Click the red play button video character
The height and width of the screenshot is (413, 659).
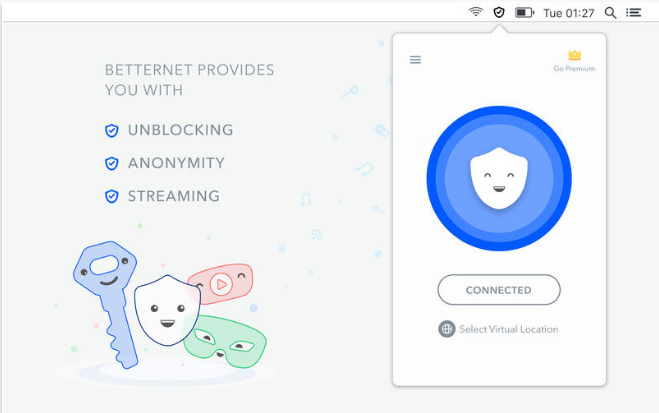pyautogui.click(x=222, y=284)
